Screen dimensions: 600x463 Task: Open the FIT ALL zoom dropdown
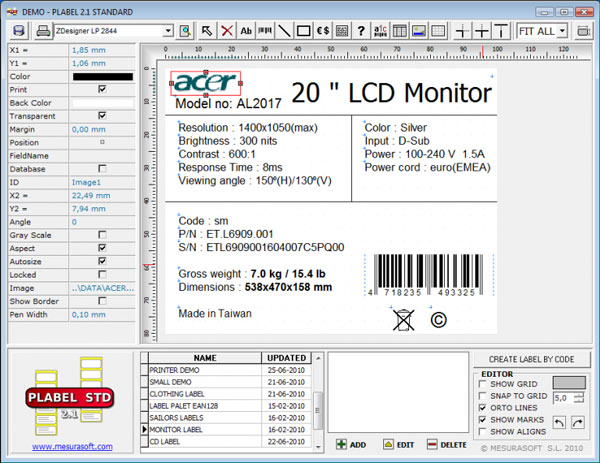[x=562, y=31]
